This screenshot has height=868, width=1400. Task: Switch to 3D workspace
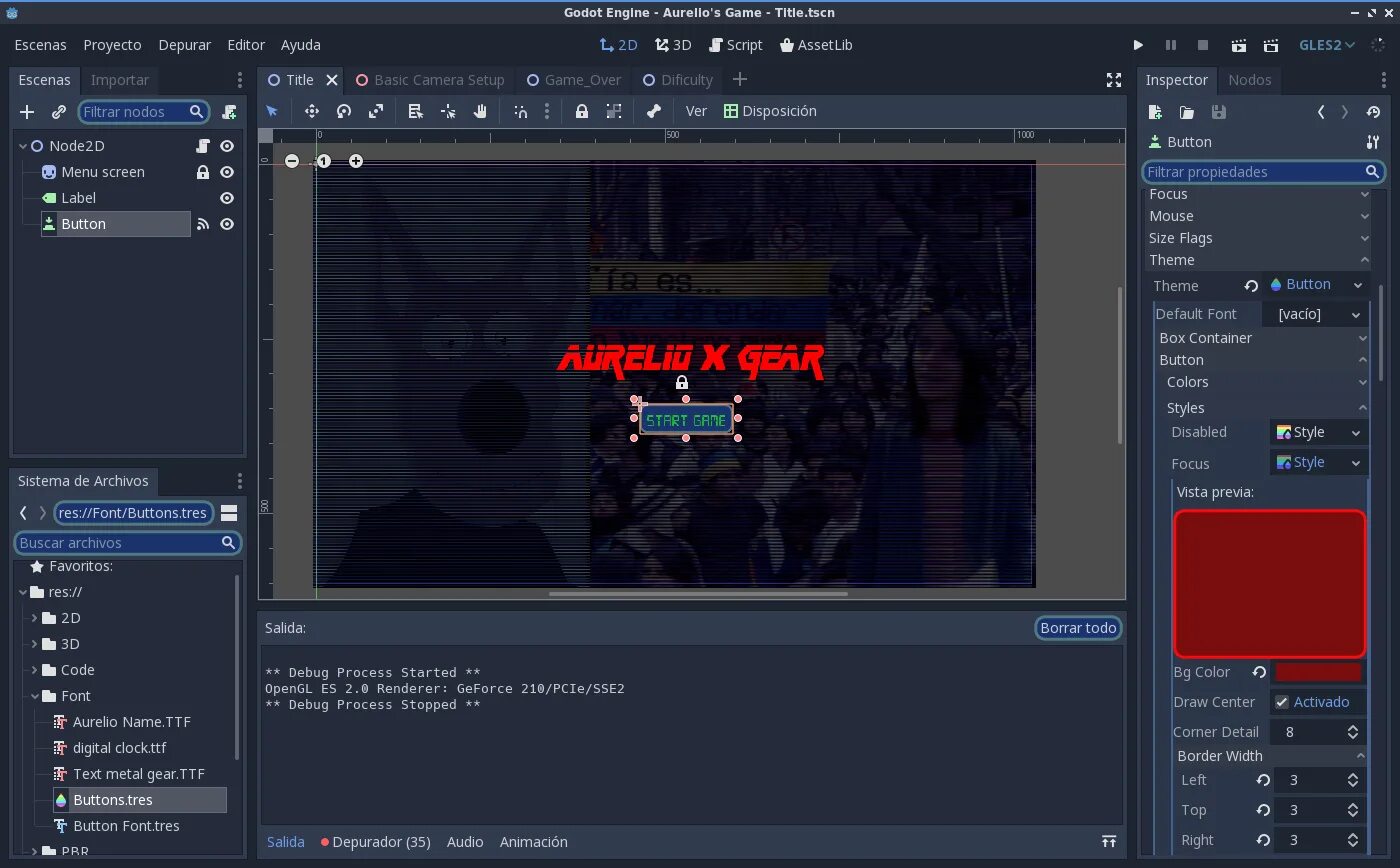(x=673, y=45)
